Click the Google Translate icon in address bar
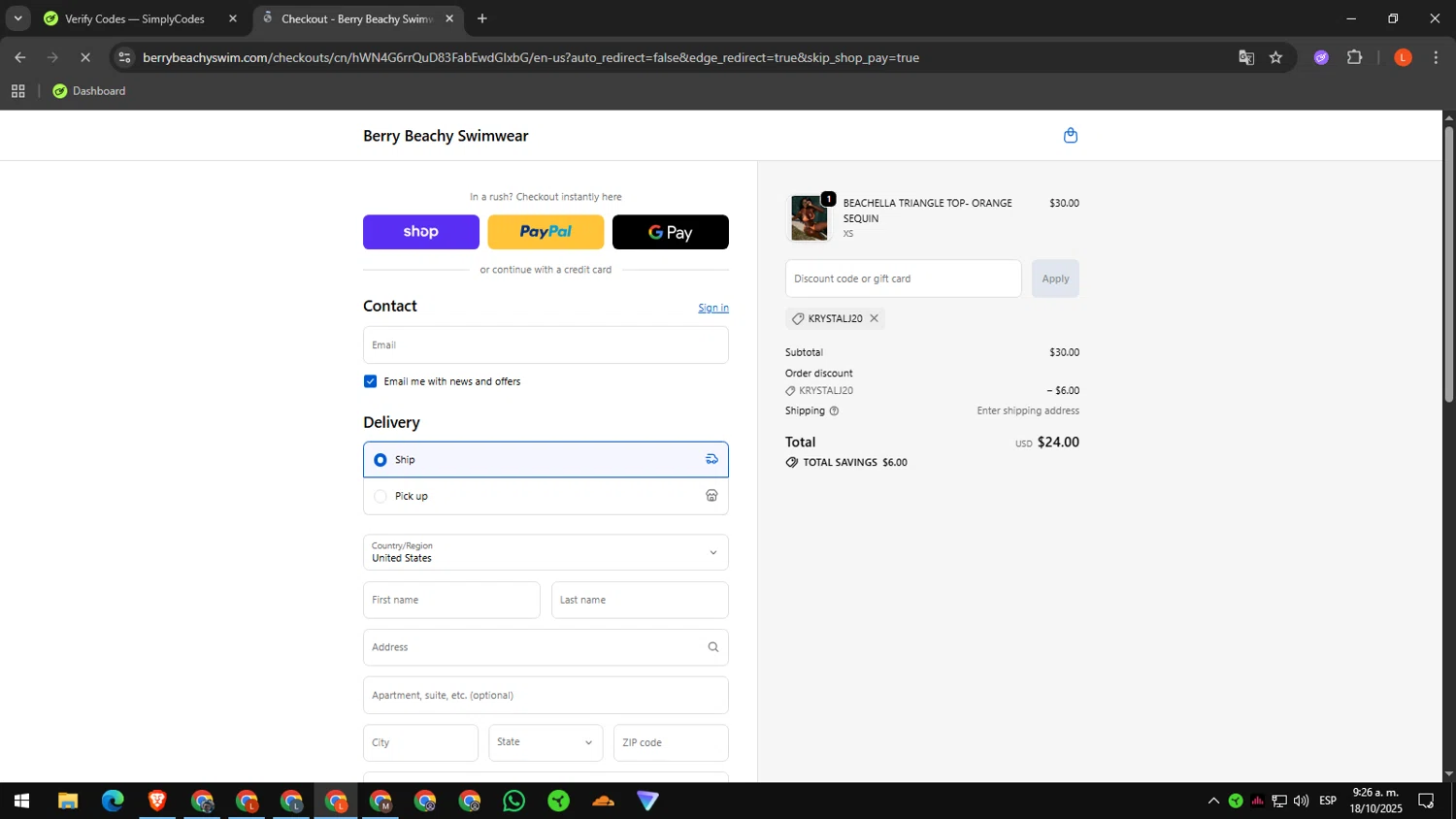The image size is (1456, 819). point(1246,58)
